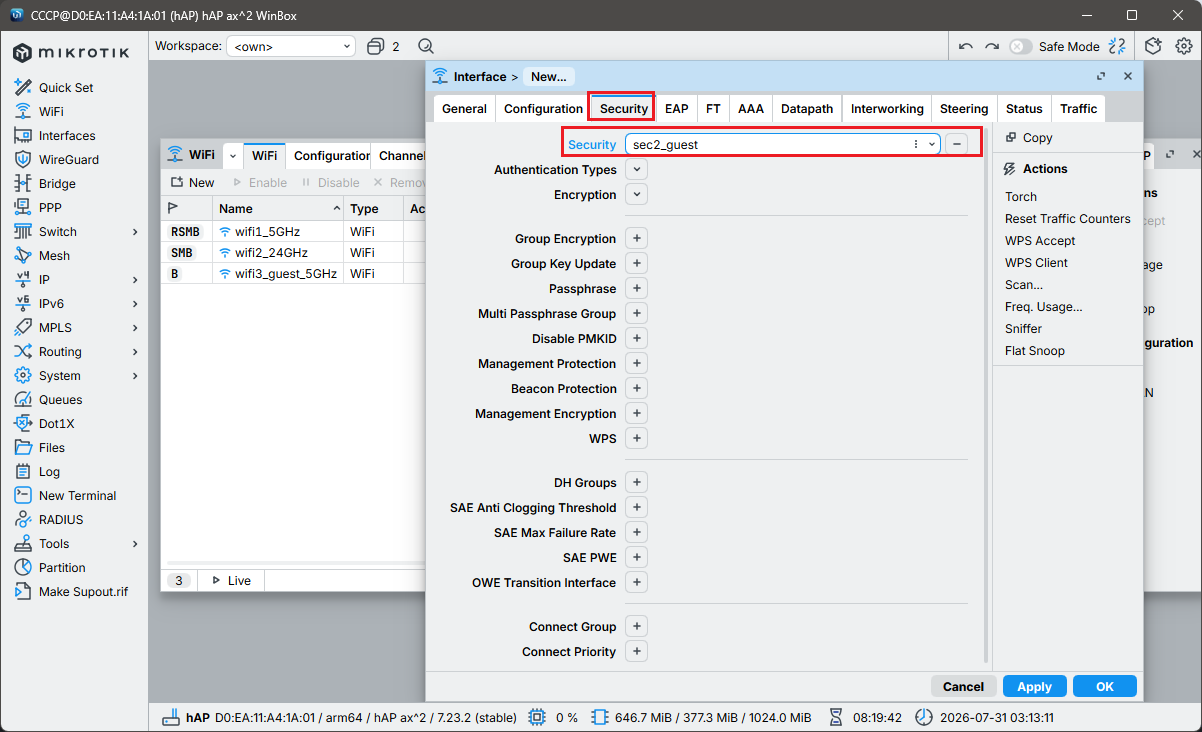Viewport: 1202px width, 732px height.
Task: Click Copy in the side panel
Action: pyautogui.click(x=1029, y=138)
